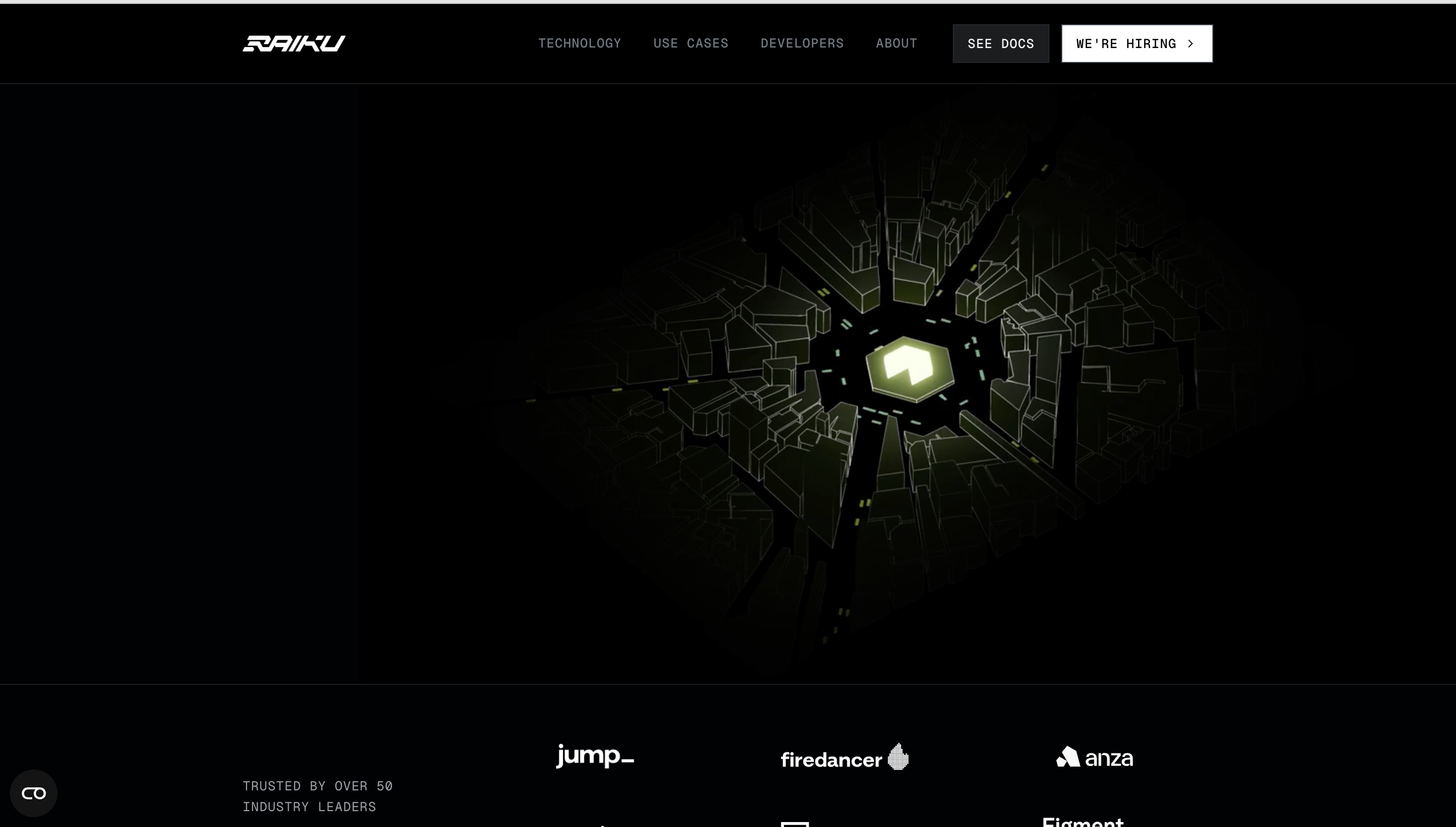This screenshot has width=1456, height=827.
Task: Open the Use Cases nav item
Action: click(690, 44)
